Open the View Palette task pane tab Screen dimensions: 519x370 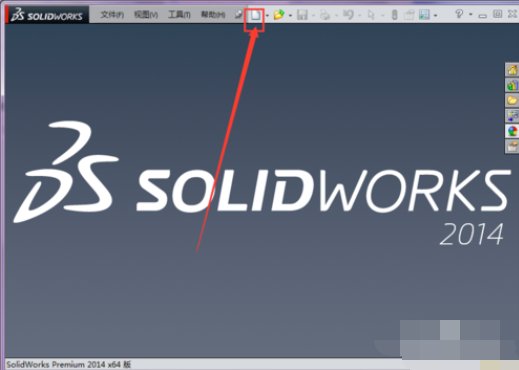pyautogui.click(x=512, y=116)
